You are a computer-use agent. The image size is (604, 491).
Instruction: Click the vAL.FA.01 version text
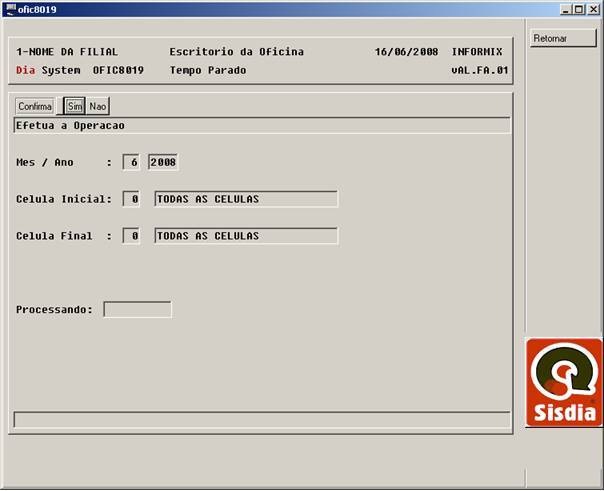pos(480,70)
